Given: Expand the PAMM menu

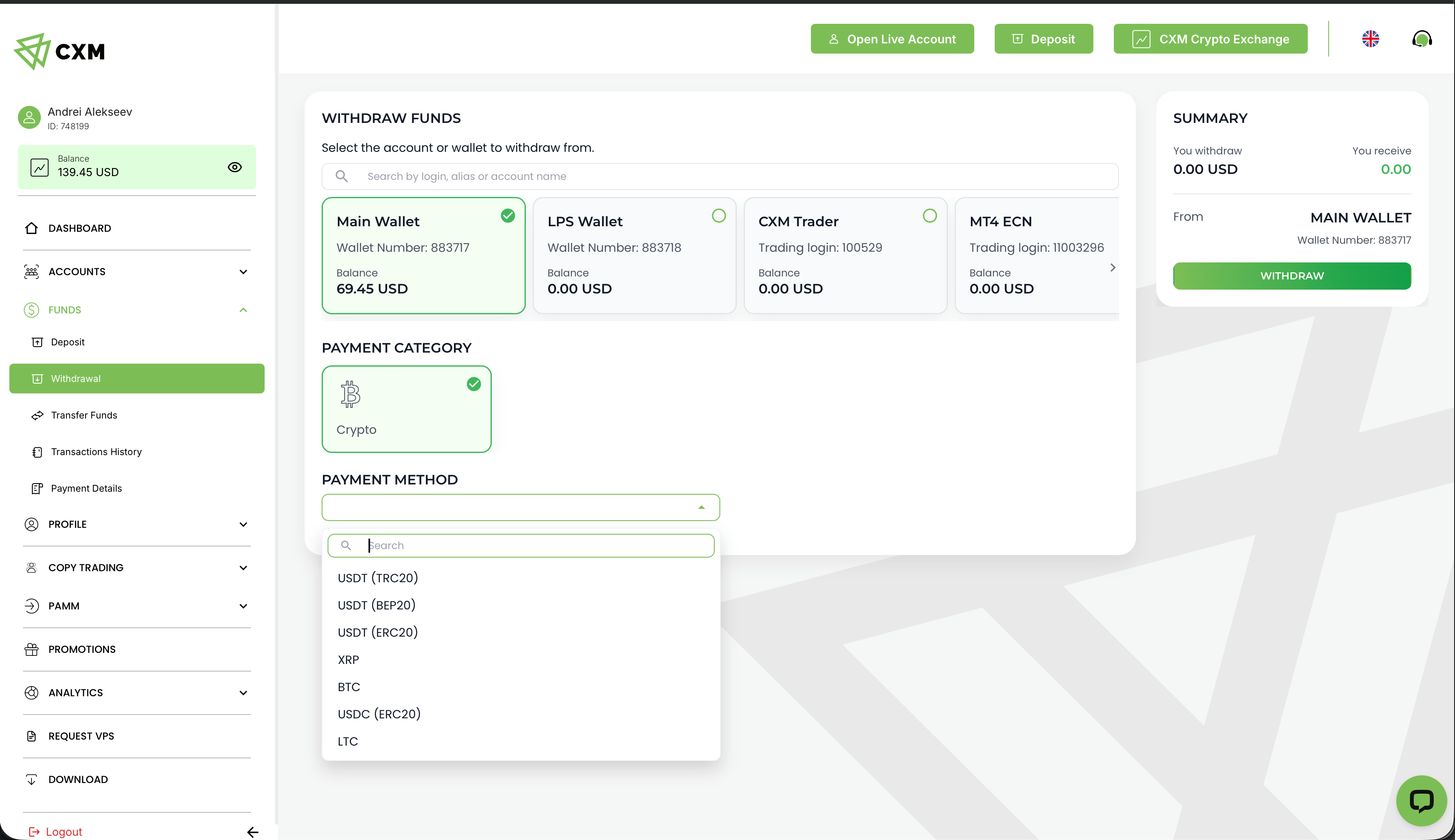Looking at the screenshot, I should 137,606.
